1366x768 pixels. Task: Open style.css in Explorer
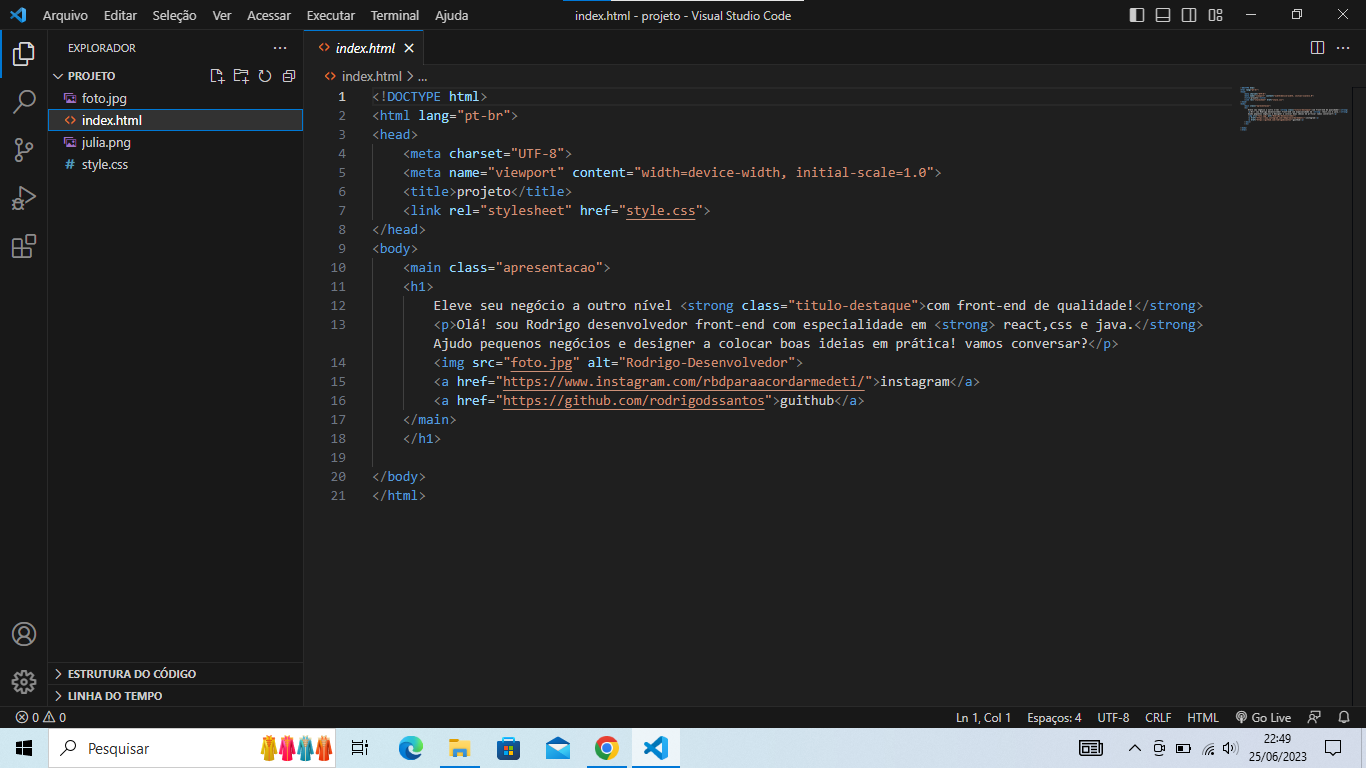pos(175,164)
